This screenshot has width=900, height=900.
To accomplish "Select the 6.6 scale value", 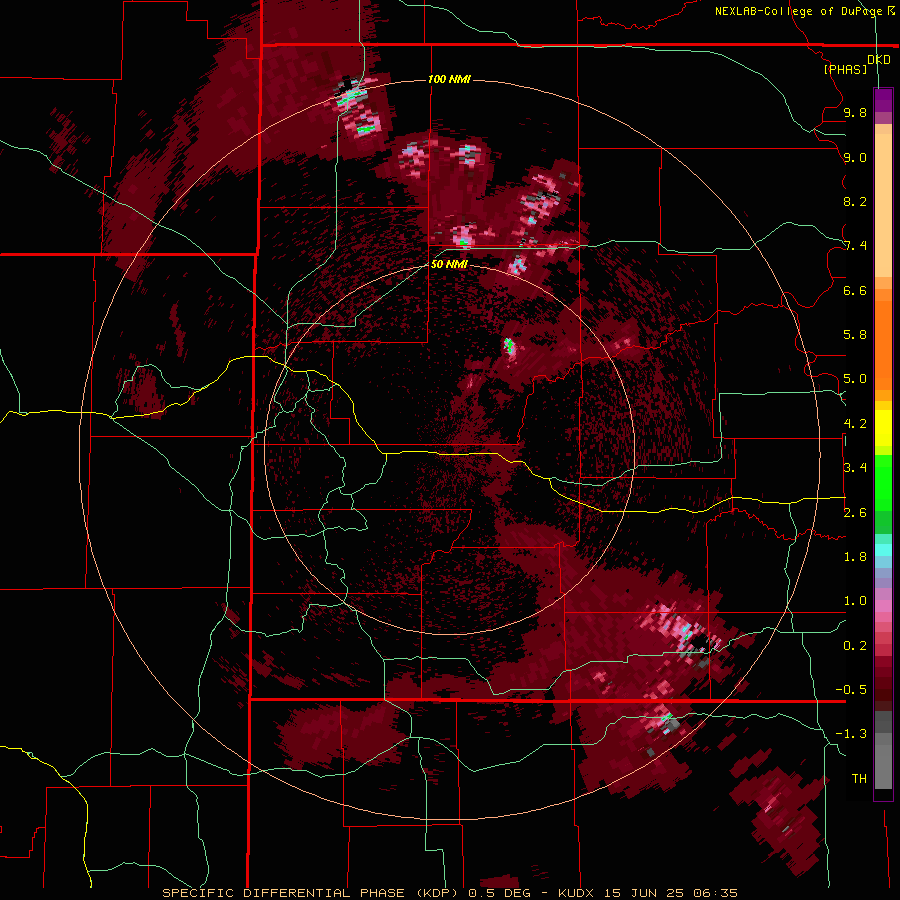I will [x=855, y=291].
